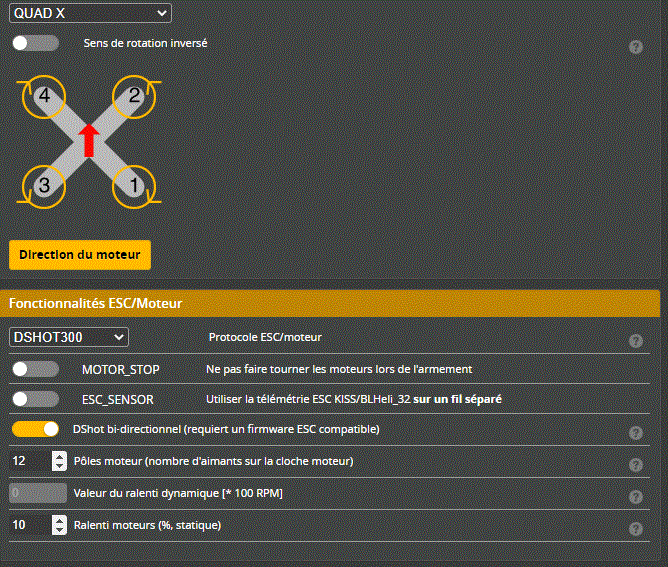Click Direction du moteur button
Viewport: 668px width, 567px height.
coord(80,254)
